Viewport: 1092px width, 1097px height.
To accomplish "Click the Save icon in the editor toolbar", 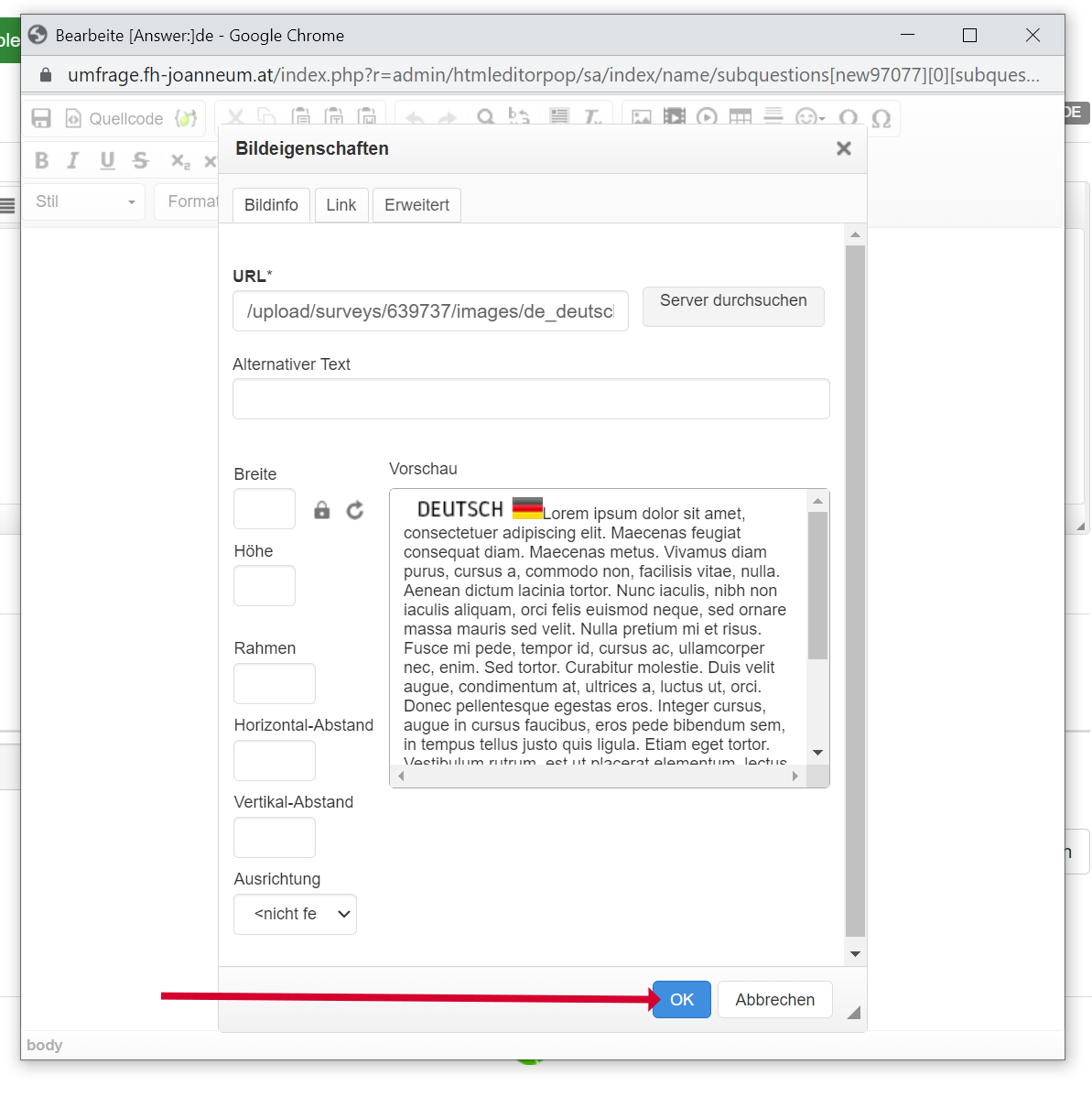I will [41, 118].
